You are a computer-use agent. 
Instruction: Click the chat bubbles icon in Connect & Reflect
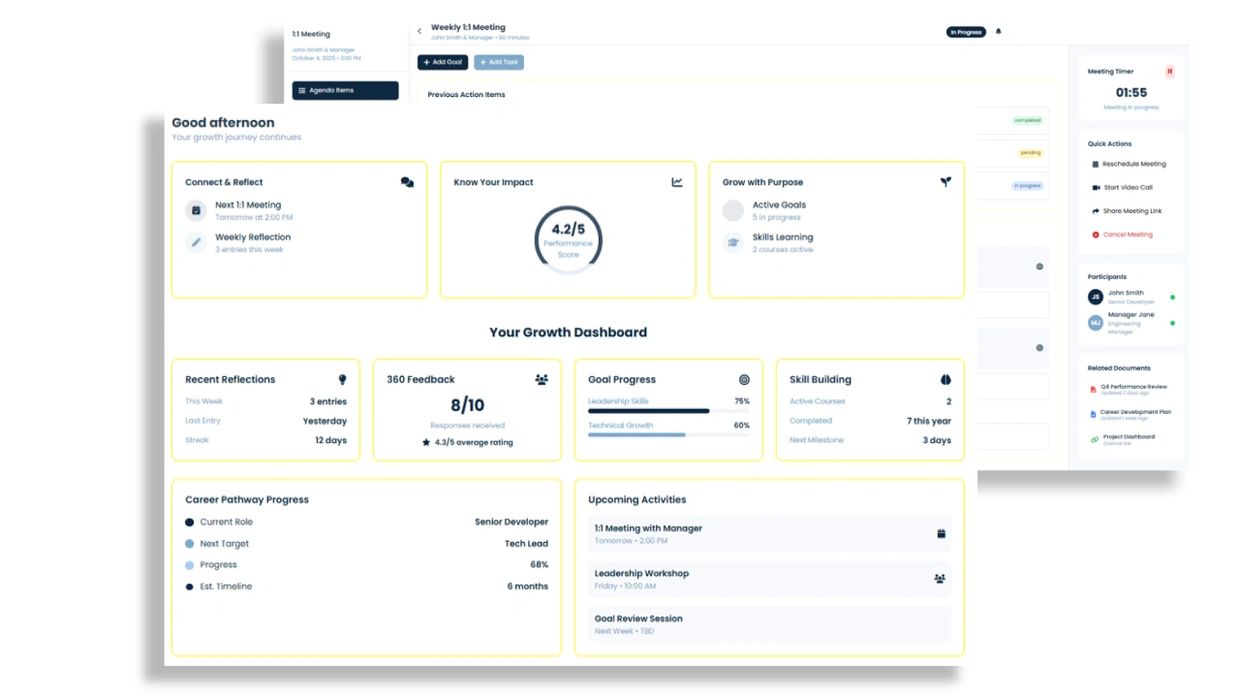[x=407, y=183]
